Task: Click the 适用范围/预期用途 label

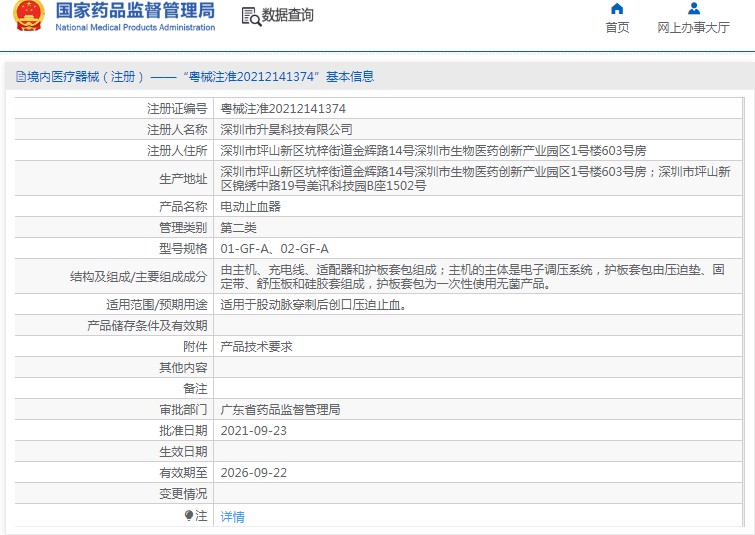Action: 157,305
